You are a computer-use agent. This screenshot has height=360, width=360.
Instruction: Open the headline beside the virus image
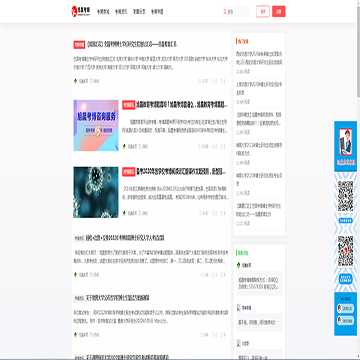pos(181,172)
